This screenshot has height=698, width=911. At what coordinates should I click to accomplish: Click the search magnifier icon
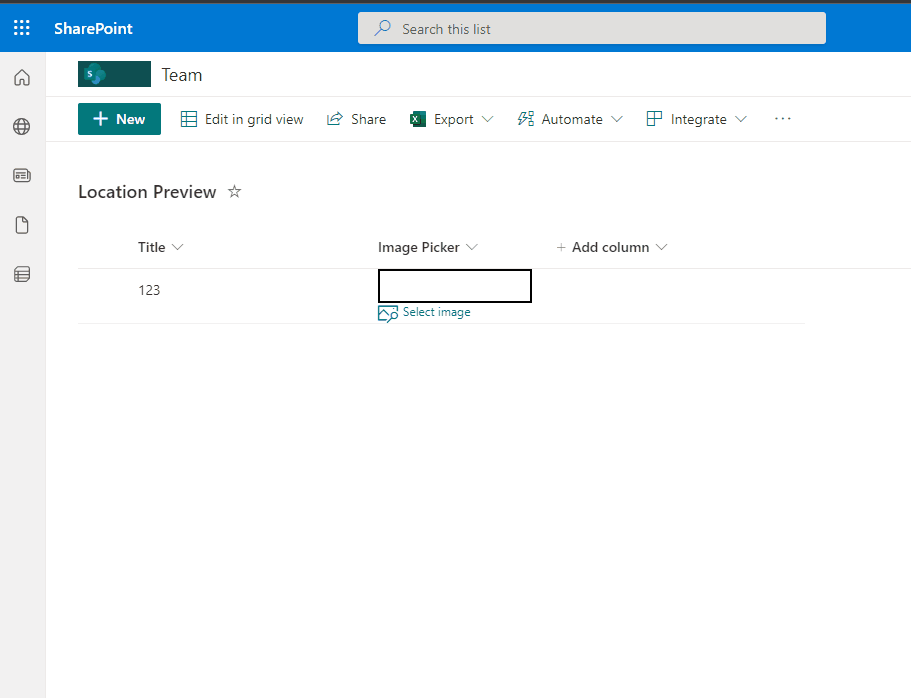point(382,28)
